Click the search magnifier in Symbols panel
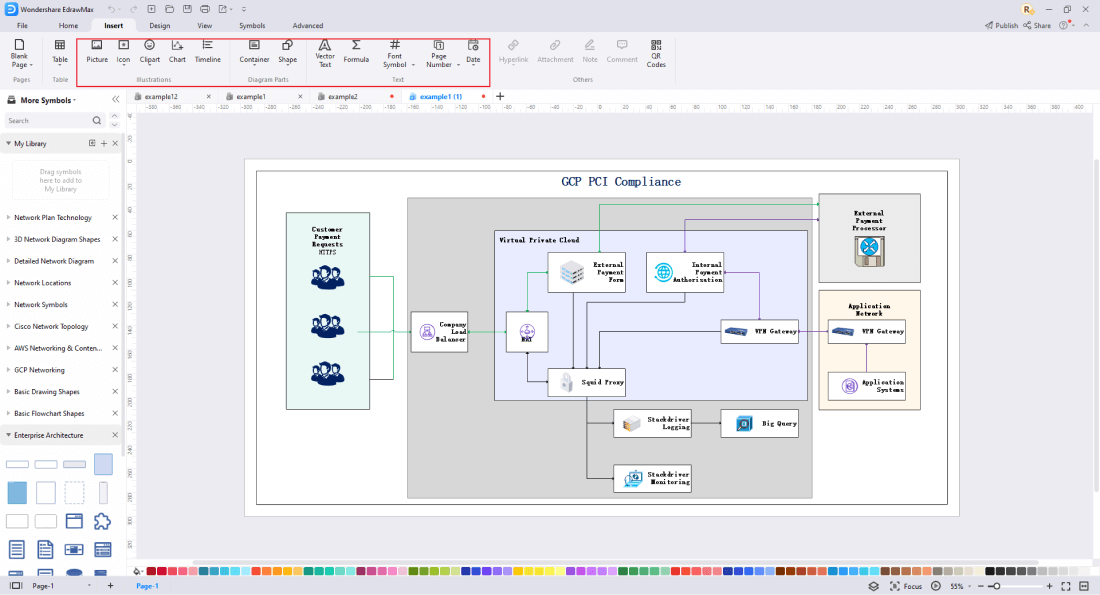The width and height of the screenshot is (1100, 595). [97, 121]
